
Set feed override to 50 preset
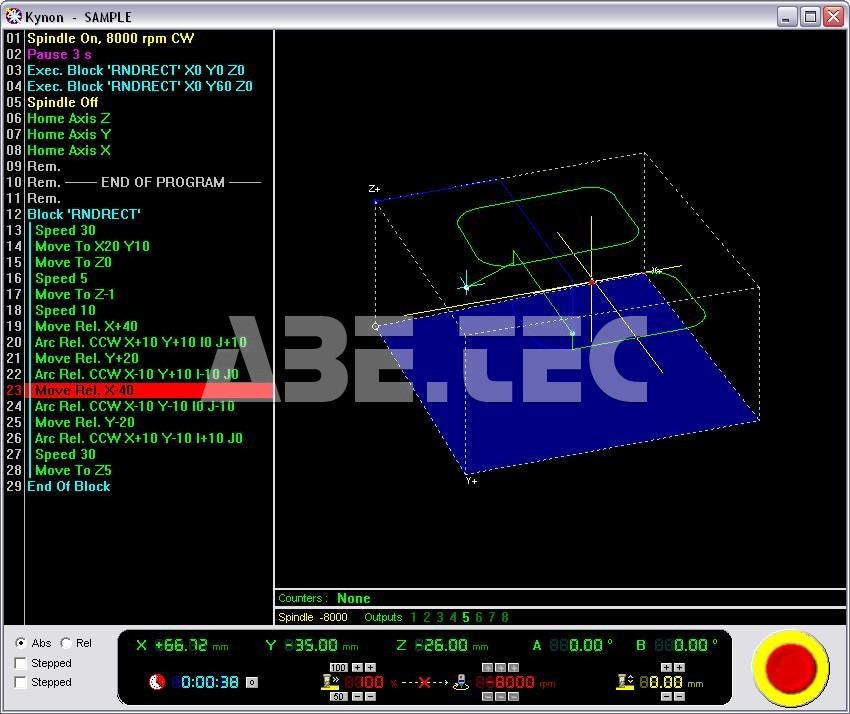[338, 697]
